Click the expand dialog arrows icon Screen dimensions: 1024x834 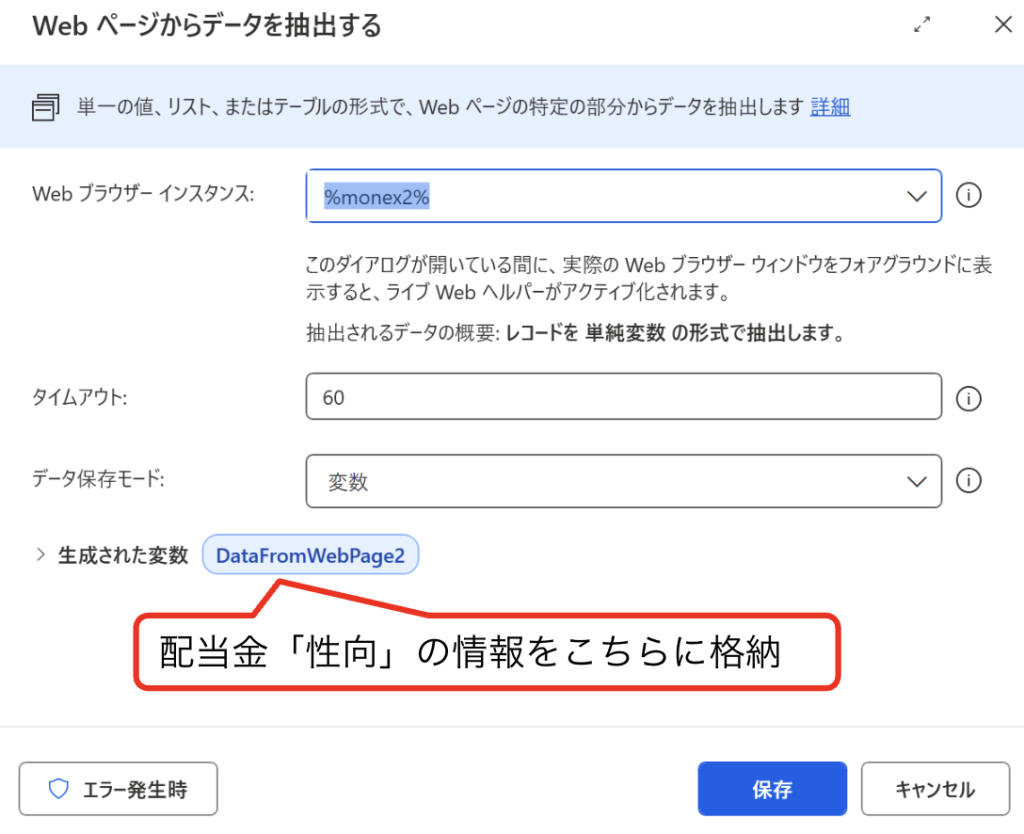923,26
